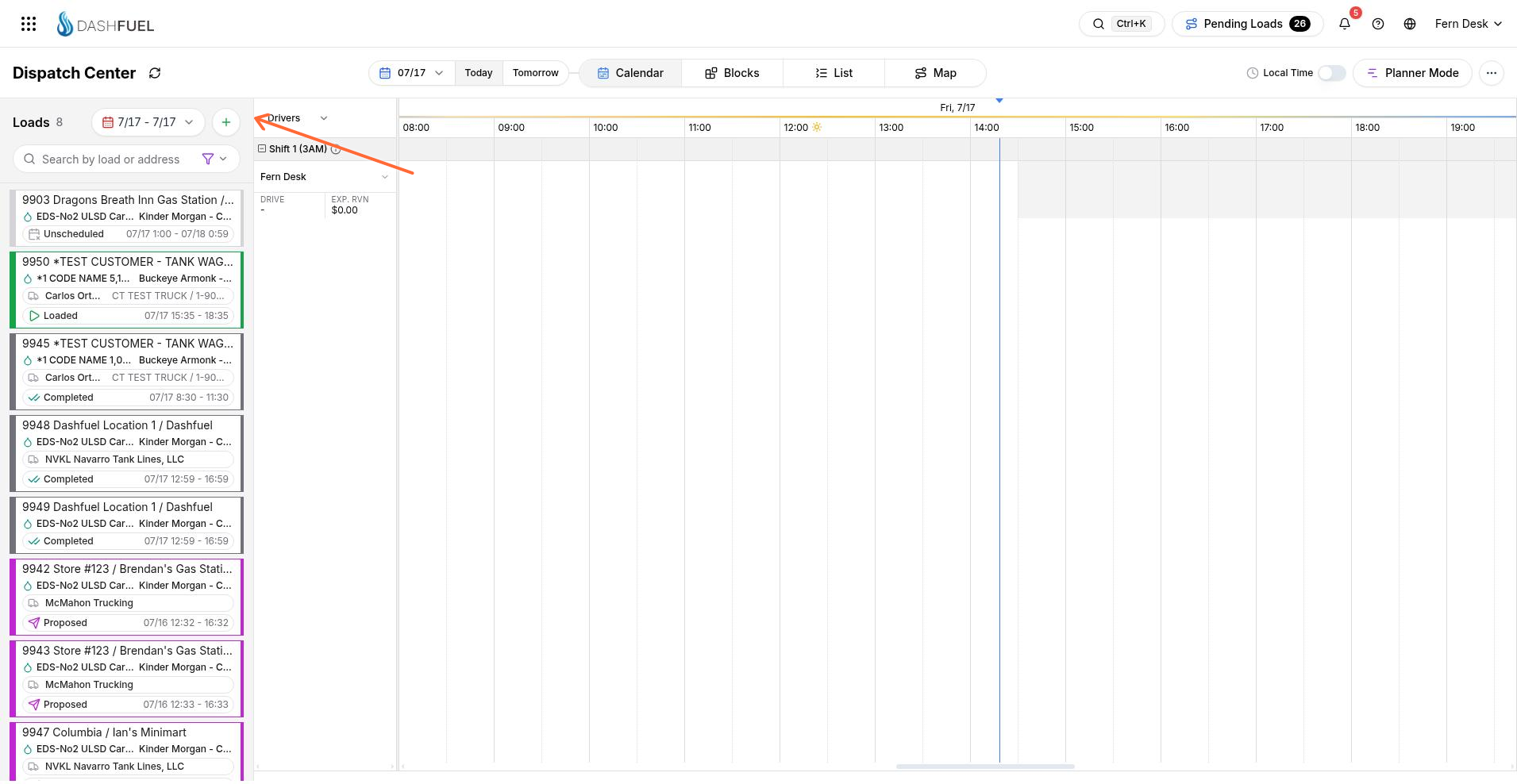Switch to Blocks view

(x=732, y=73)
